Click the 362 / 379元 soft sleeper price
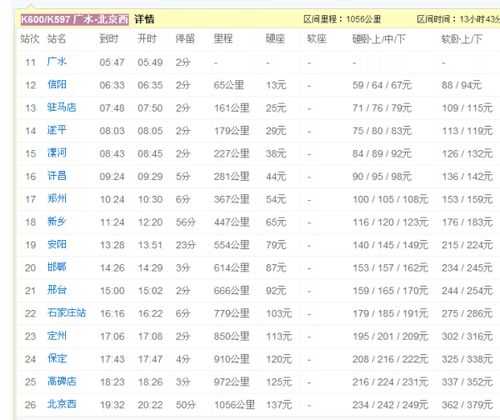The image size is (500, 420). (467, 405)
